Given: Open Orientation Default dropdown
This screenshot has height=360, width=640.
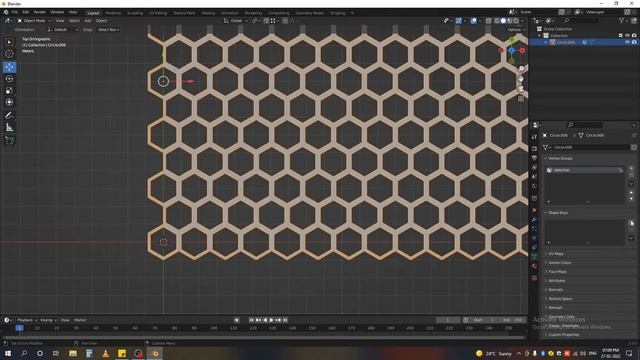Looking at the screenshot, I should pos(62,30).
